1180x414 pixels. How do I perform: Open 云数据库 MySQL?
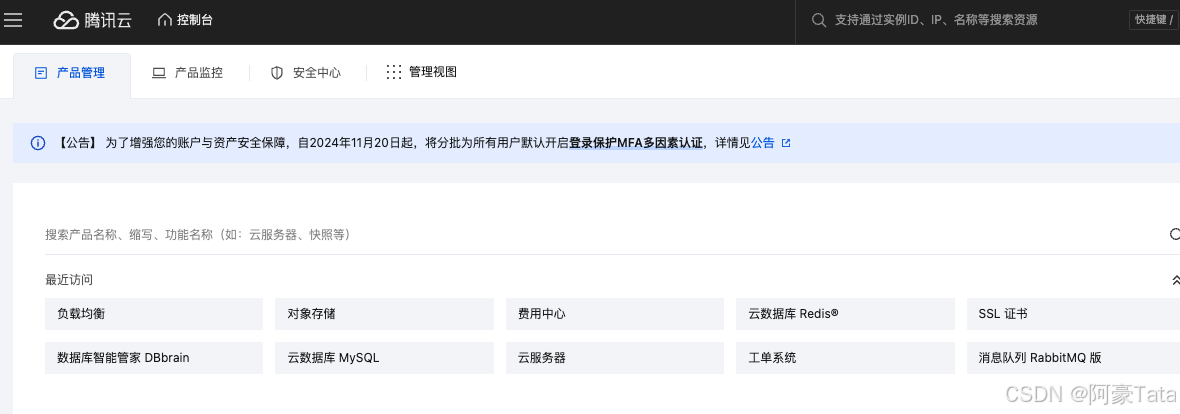click(x=385, y=358)
